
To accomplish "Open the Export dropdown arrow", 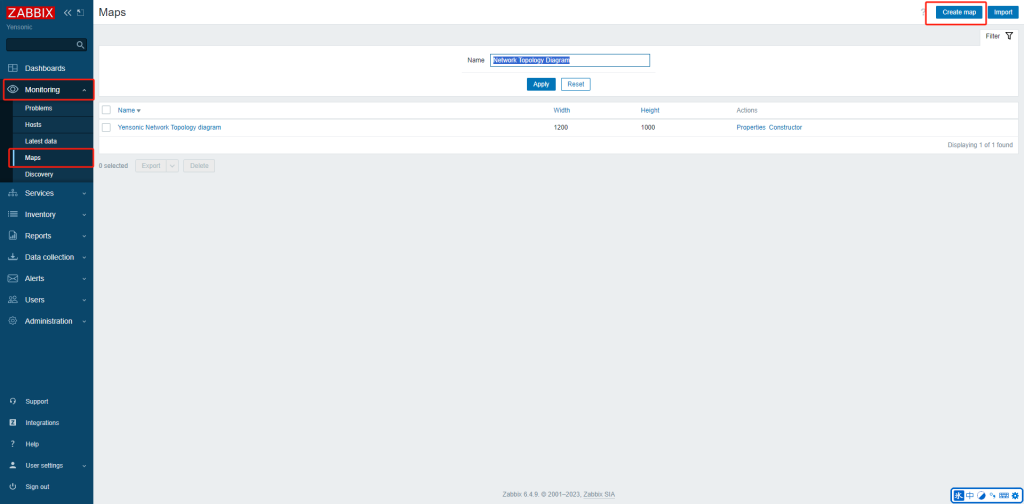I will click(x=172, y=166).
